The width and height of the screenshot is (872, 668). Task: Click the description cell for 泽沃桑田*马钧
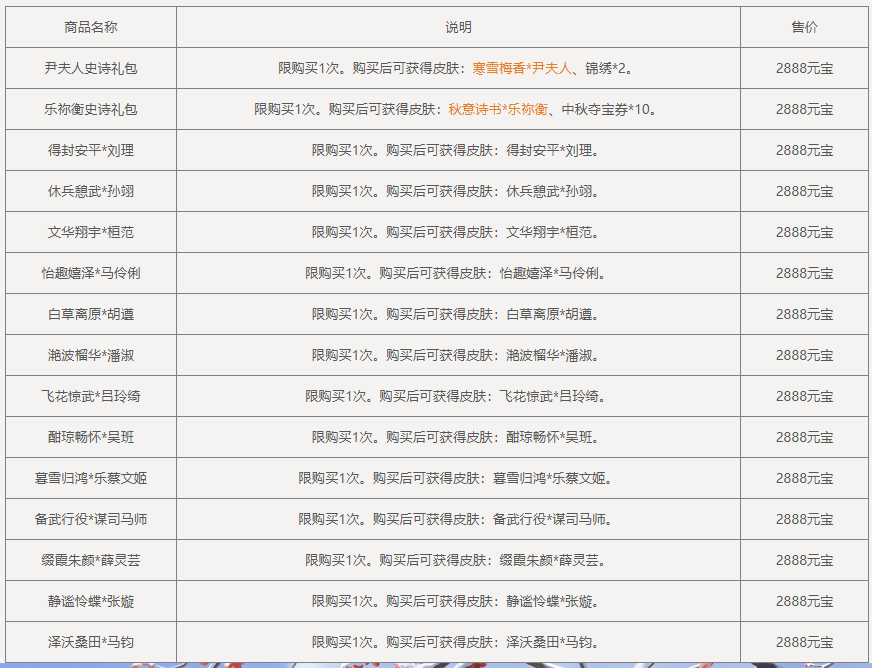point(458,642)
